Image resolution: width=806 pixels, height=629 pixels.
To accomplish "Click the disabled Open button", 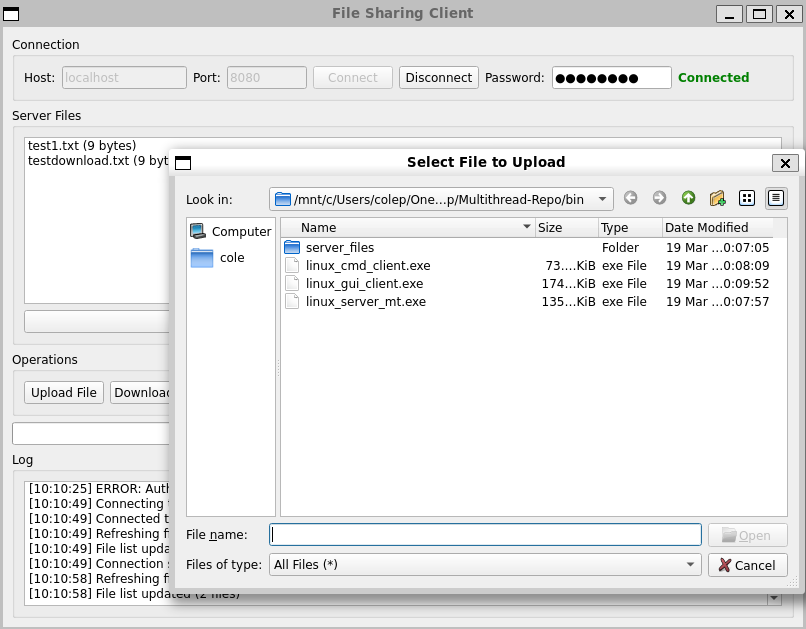I will tap(747, 534).
